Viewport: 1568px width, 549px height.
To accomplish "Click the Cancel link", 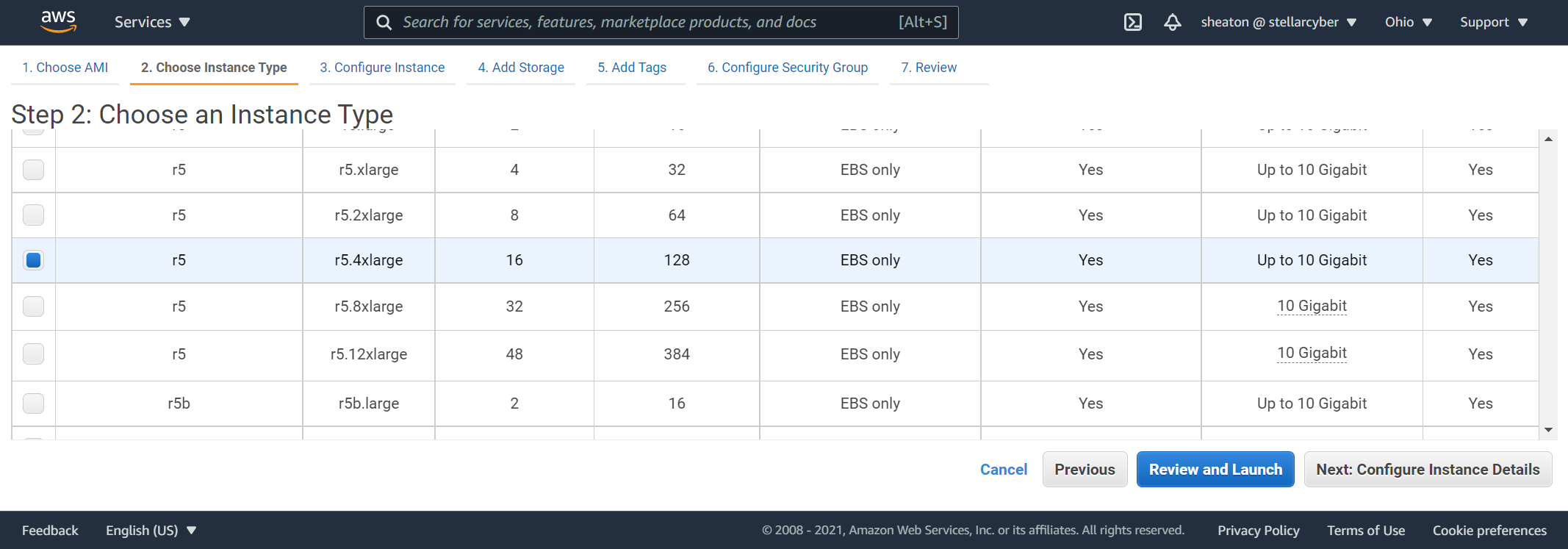I will [1003, 470].
